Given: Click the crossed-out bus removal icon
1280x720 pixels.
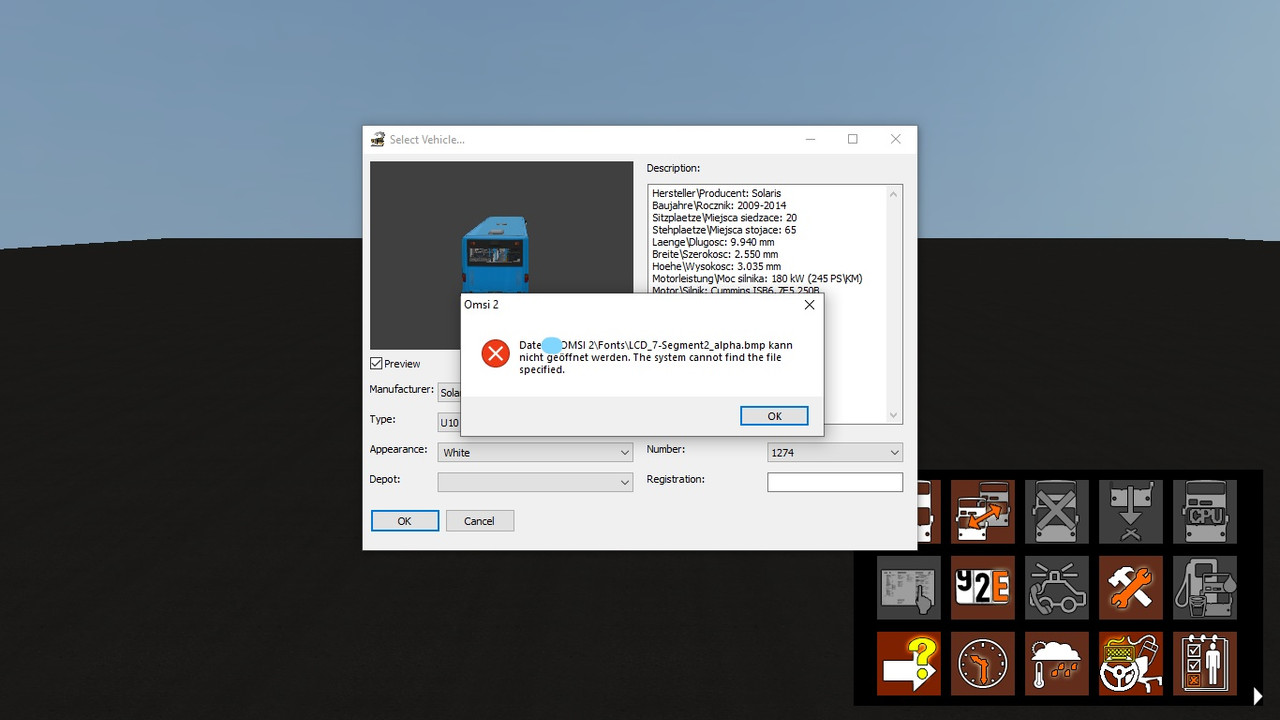Looking at the screenshot, I should coord(1057,512).
